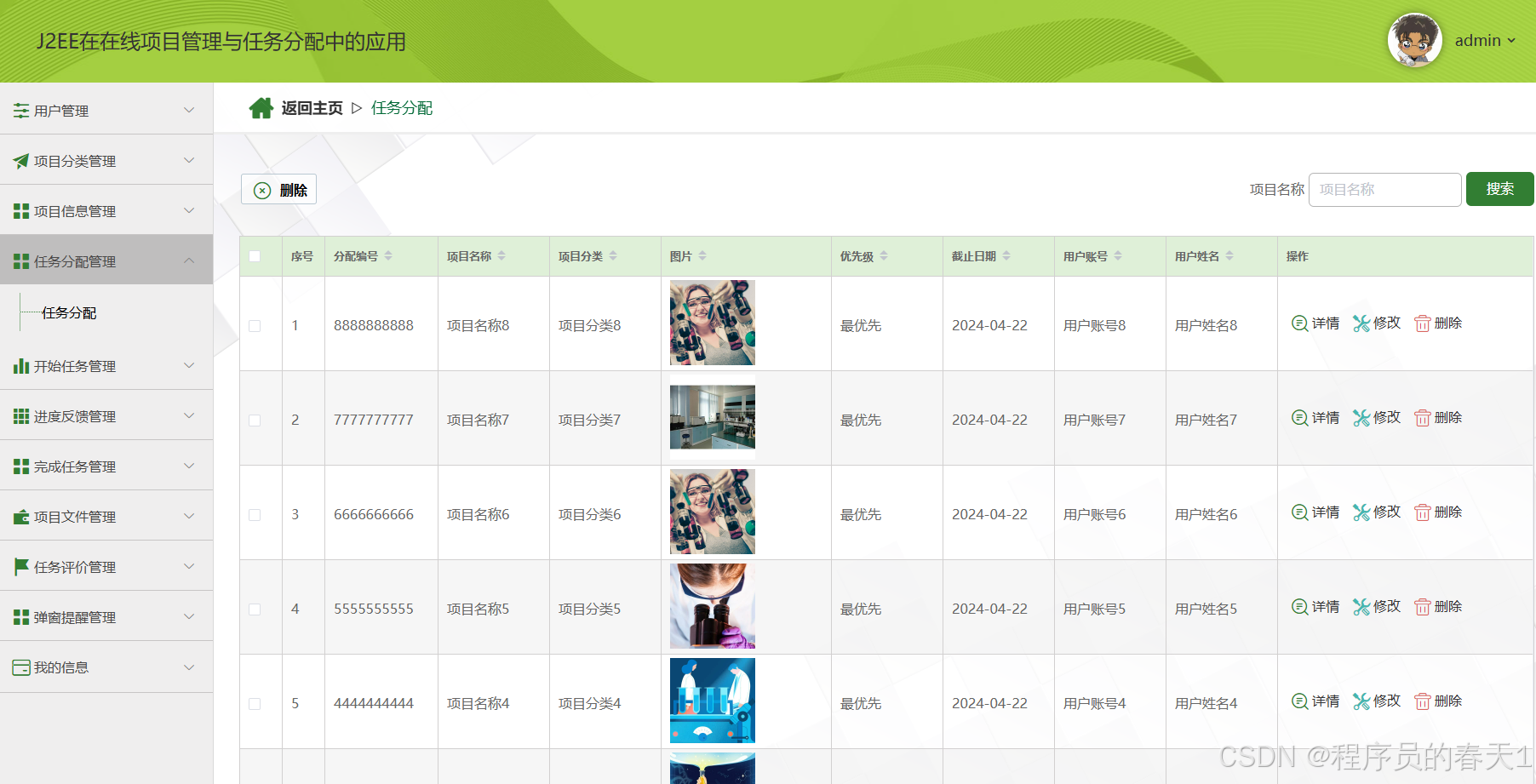Sort by the 优先级 column arrows
The width and height of the screenshot is (1536, 784).
click(x=884, y=255)
